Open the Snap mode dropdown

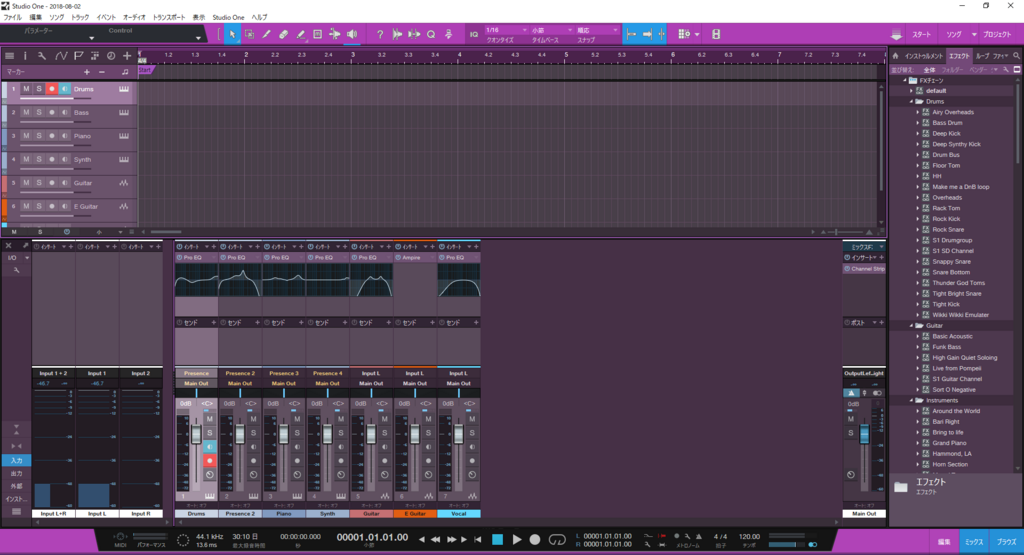tap(597, 30)
